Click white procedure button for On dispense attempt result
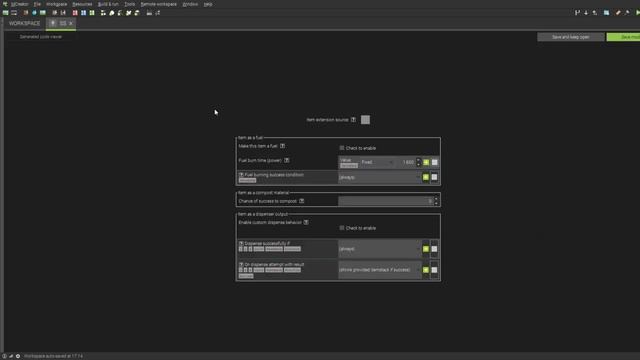The height and width of the screenshot is (360, 640). pyautogui.click(x=434, y=270)
